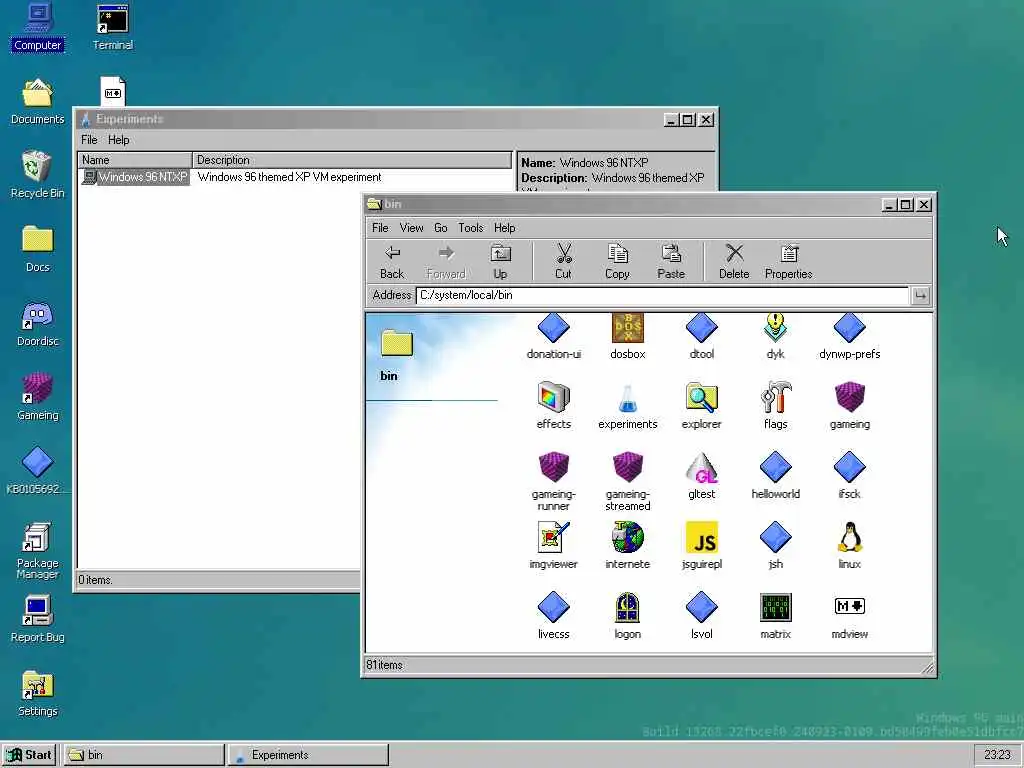Open the File menu in Experiments window
Screen dimensions: 1024x768
coord(89,140)
